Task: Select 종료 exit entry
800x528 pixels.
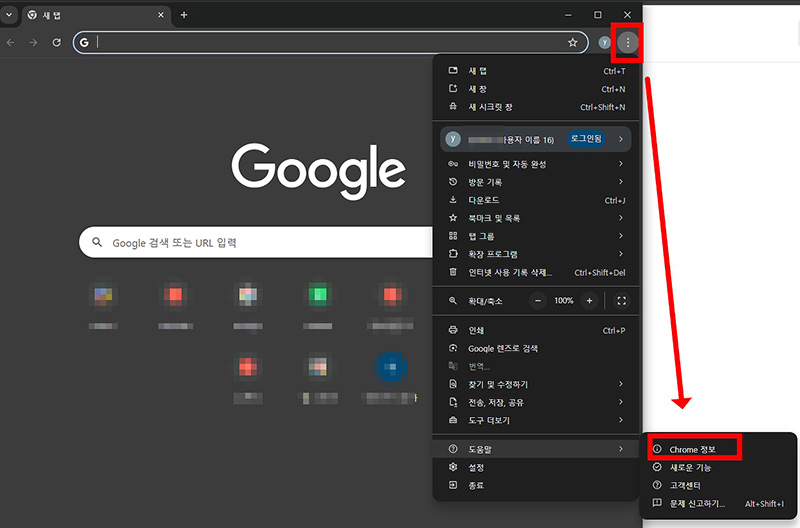Action: [x=536, y=486]
